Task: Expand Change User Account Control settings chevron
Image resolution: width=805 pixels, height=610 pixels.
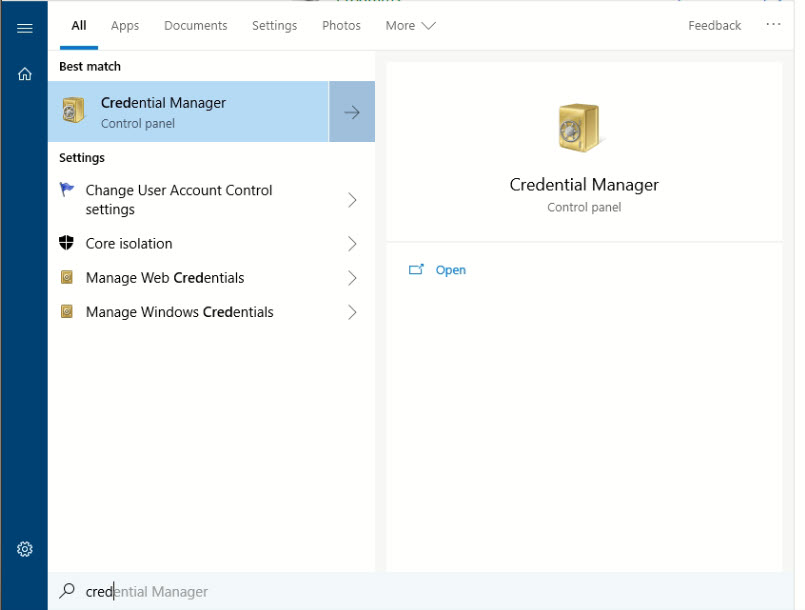Action: (351, 200)
